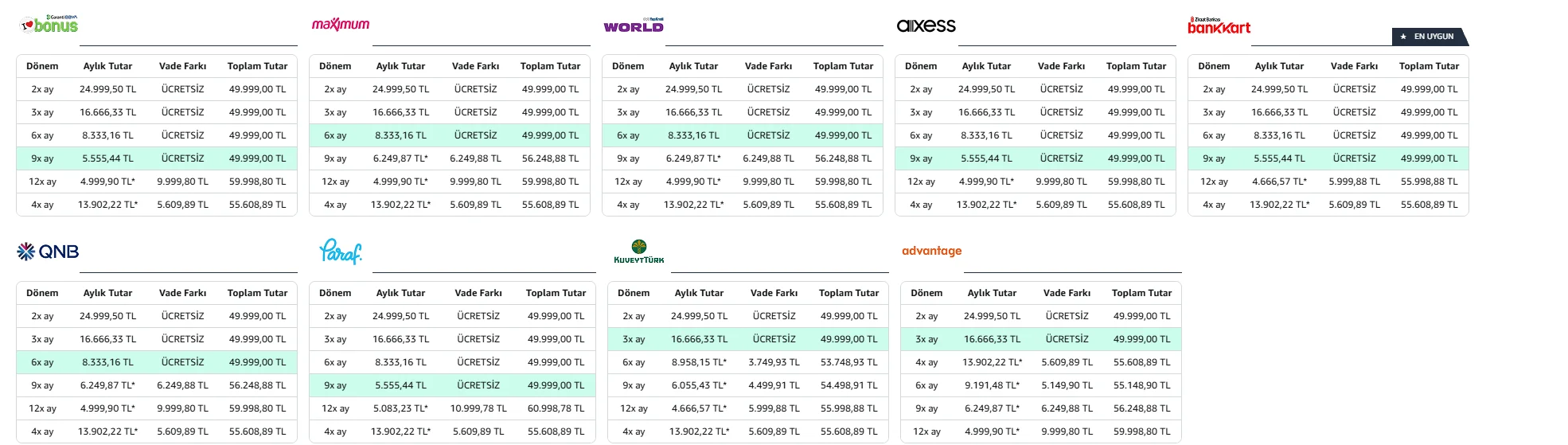Screen dimensions: 1568x445
Task: Click the WORLD card logo
Action: (634, 25)
